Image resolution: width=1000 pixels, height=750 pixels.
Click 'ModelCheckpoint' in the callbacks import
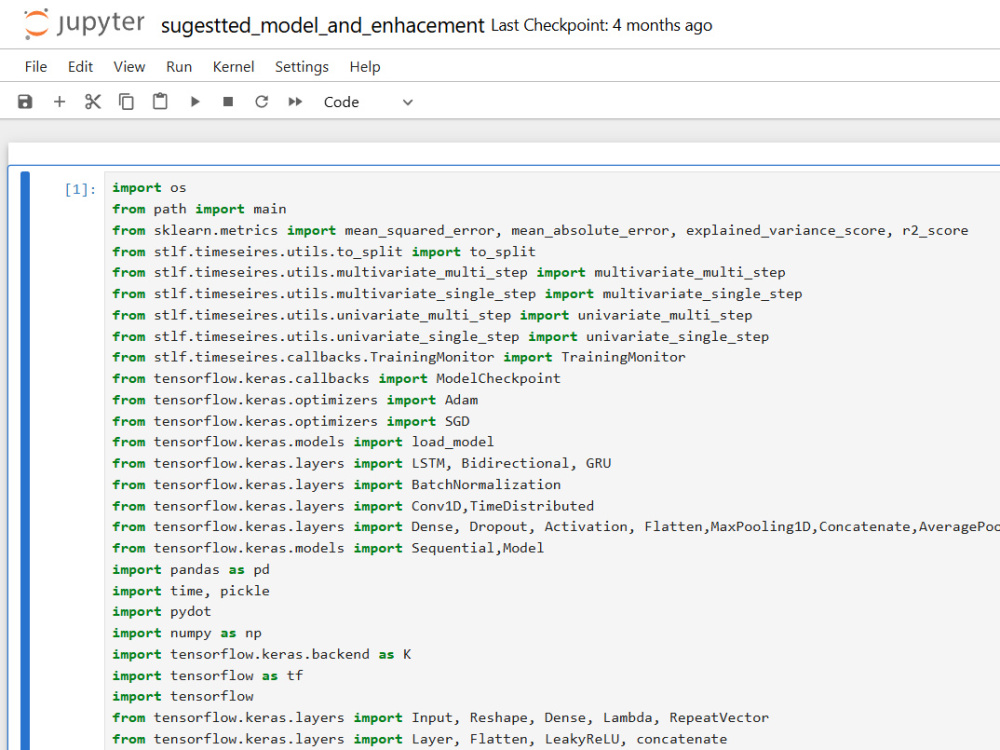pos(498,378)
